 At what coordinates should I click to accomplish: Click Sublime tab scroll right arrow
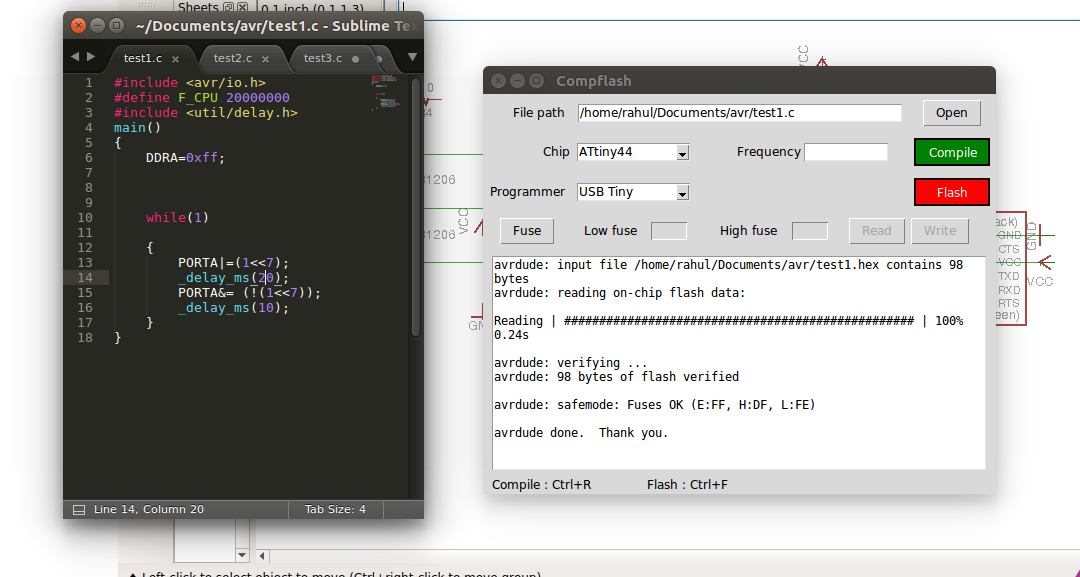(x=91, y=57)
